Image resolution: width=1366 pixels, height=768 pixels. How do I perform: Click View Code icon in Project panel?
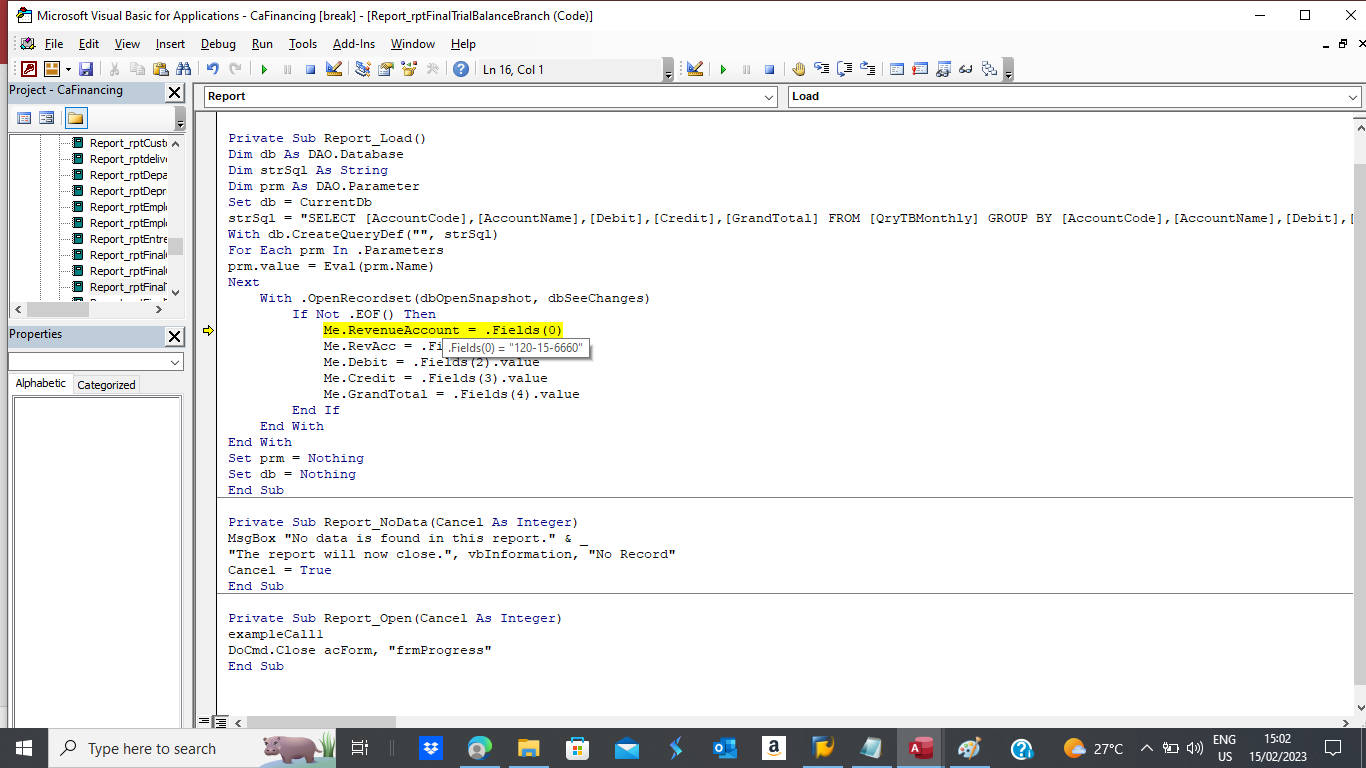(x=24, y=118)
